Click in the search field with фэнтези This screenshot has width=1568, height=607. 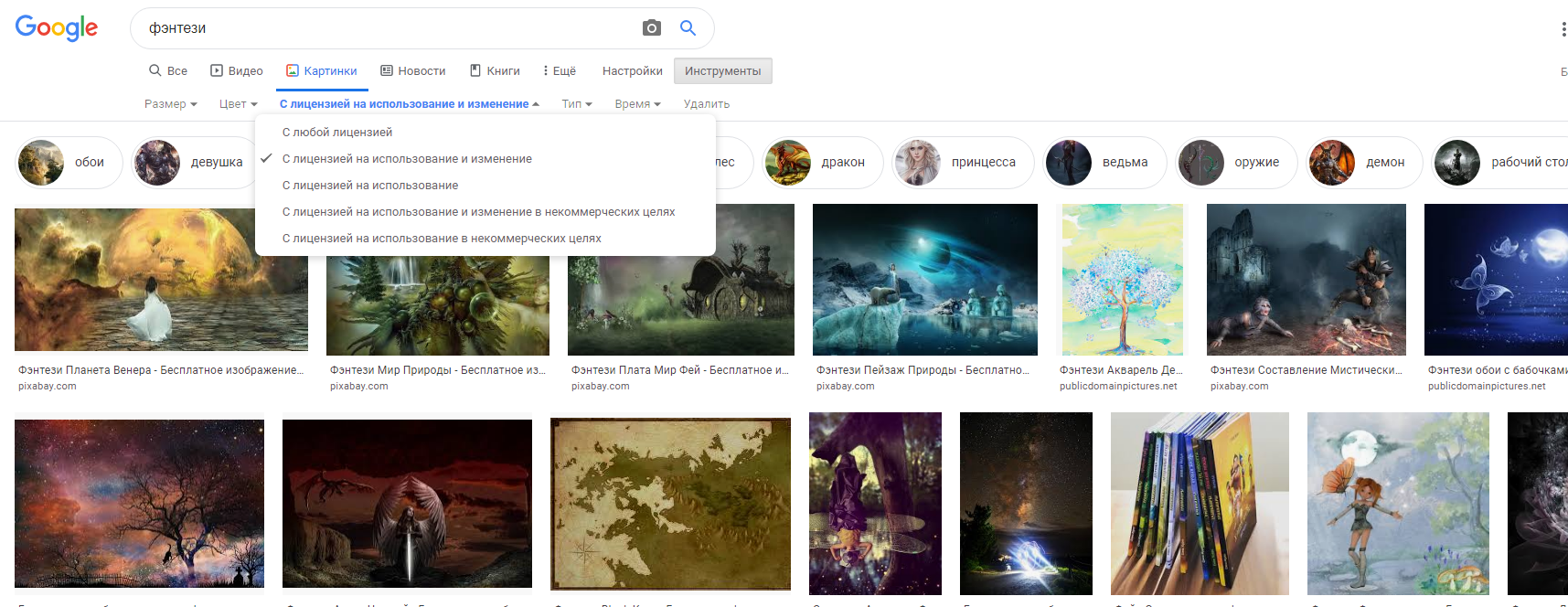(x=384, y=28)
